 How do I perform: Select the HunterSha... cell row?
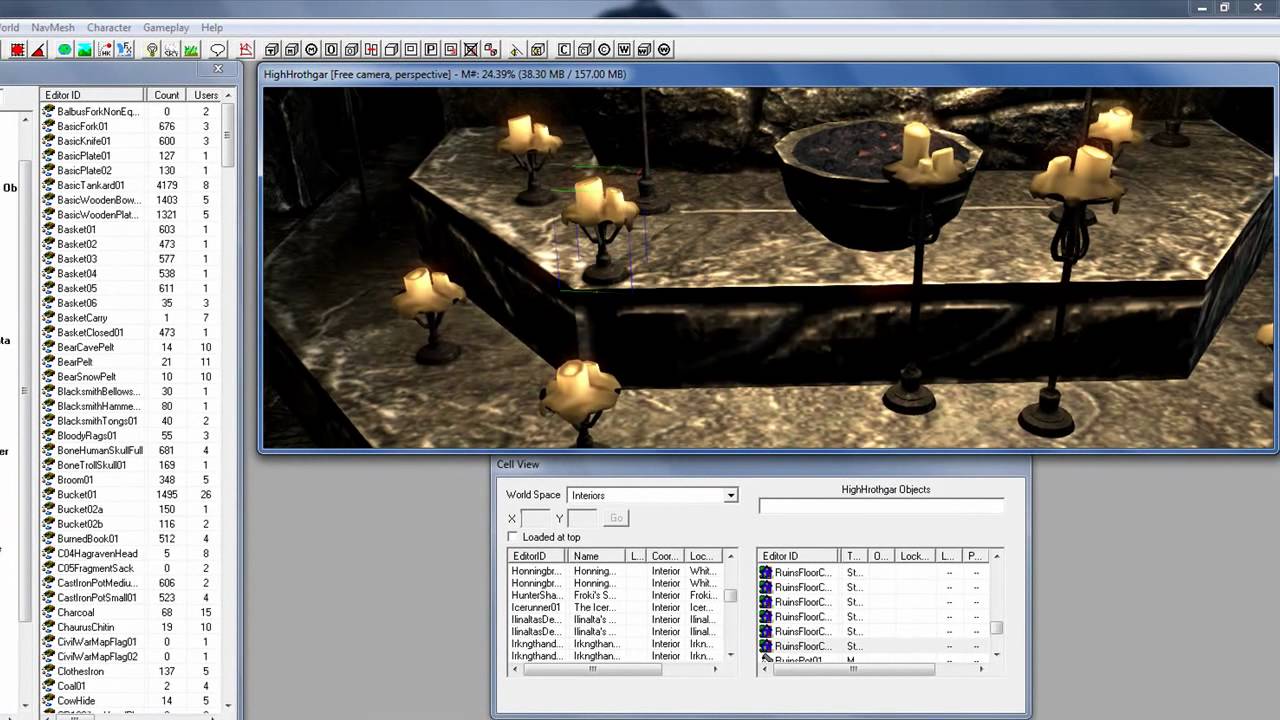tap(616, 595)
